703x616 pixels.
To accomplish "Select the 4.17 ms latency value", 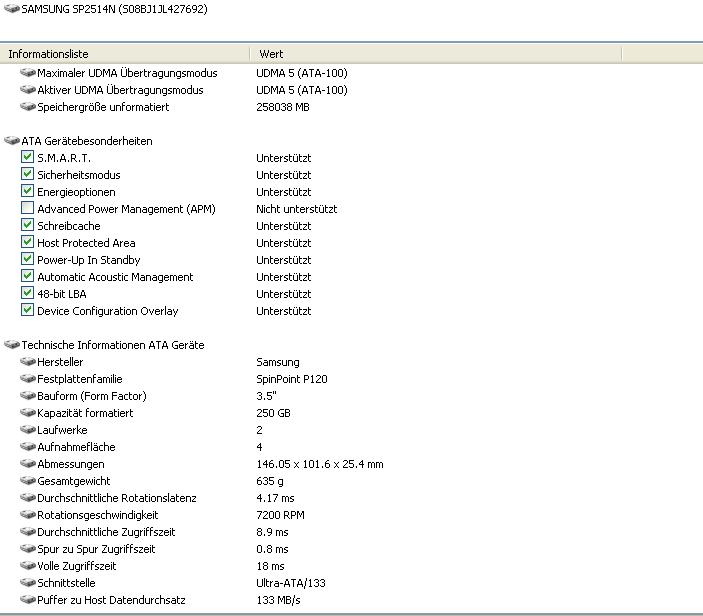I will tap(275, 499).
